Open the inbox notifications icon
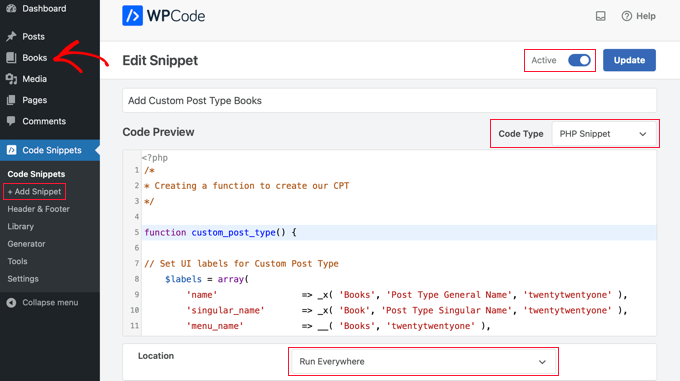Image resolution: width=680 pixels, height=381 pixels. pos(601,16)
